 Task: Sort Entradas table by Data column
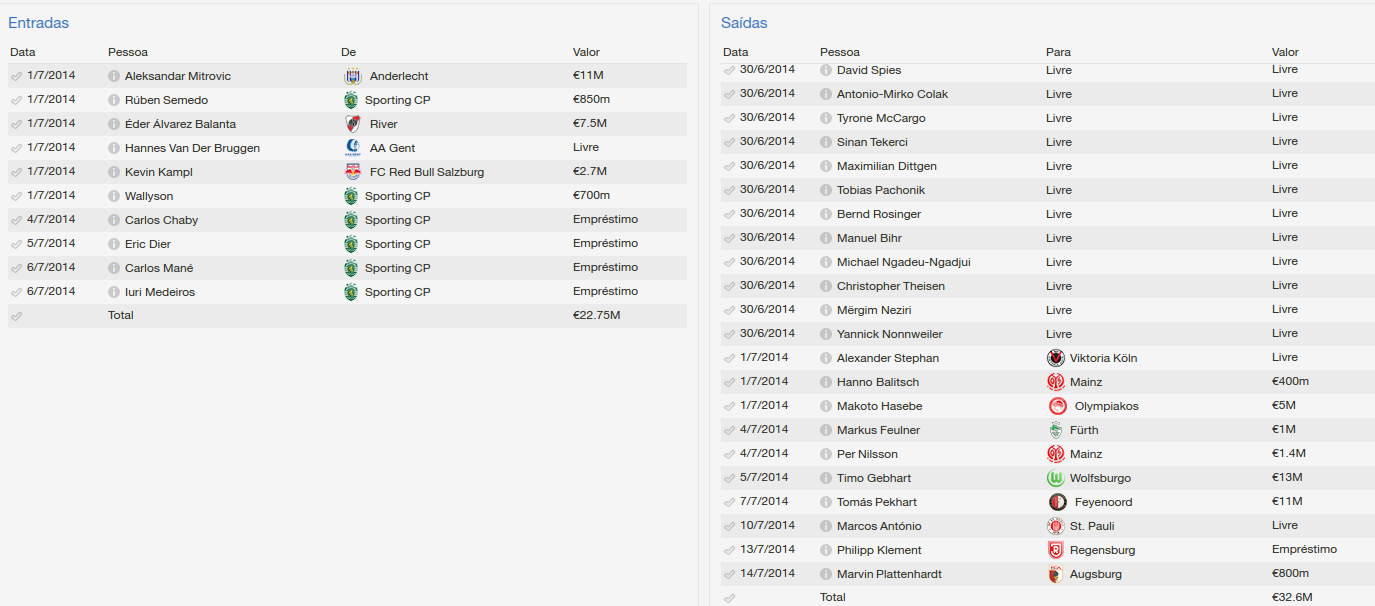23,52
